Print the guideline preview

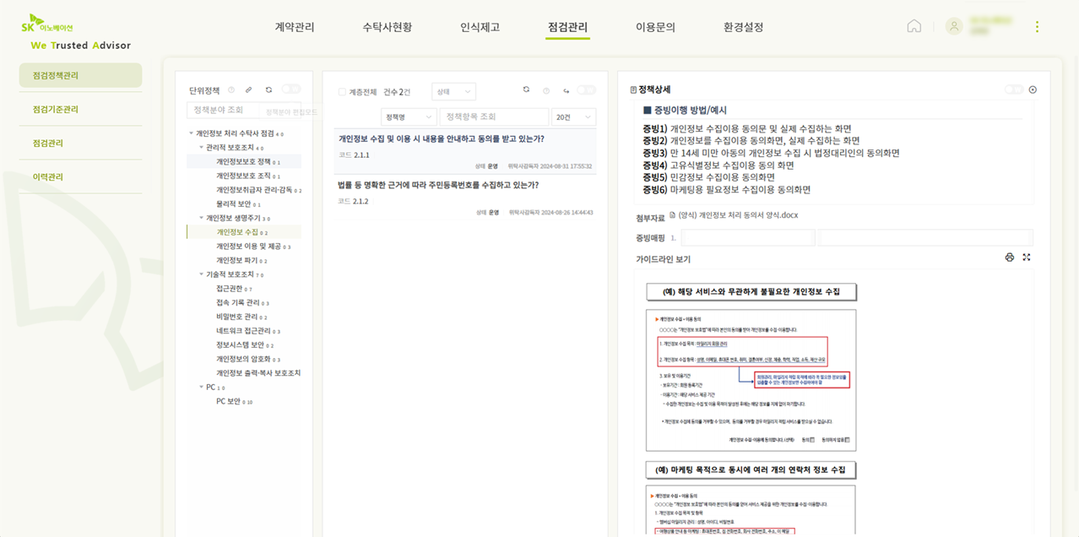click(x=1009, y=257)
